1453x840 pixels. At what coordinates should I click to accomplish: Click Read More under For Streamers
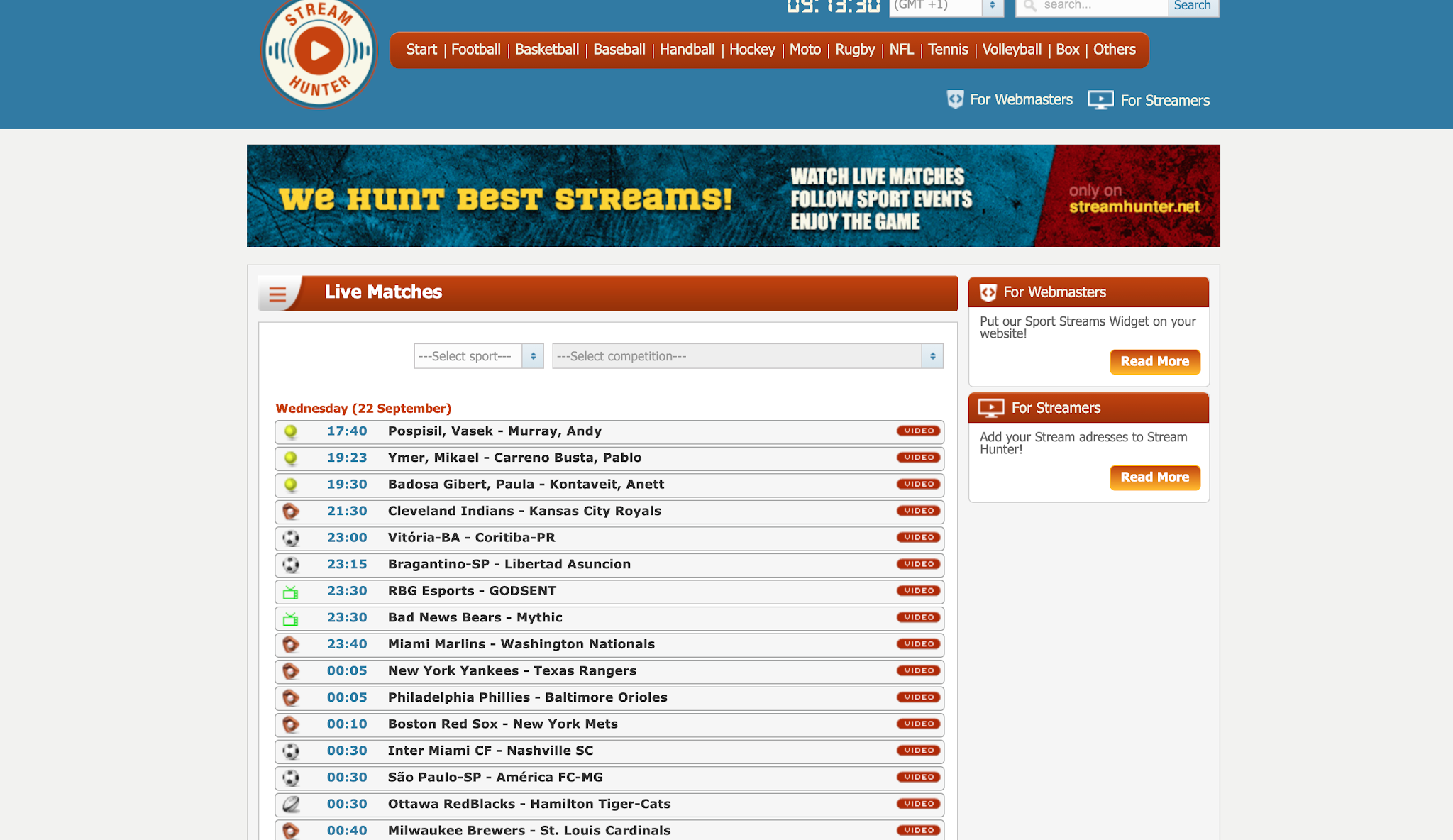(x=1154, y=477)
